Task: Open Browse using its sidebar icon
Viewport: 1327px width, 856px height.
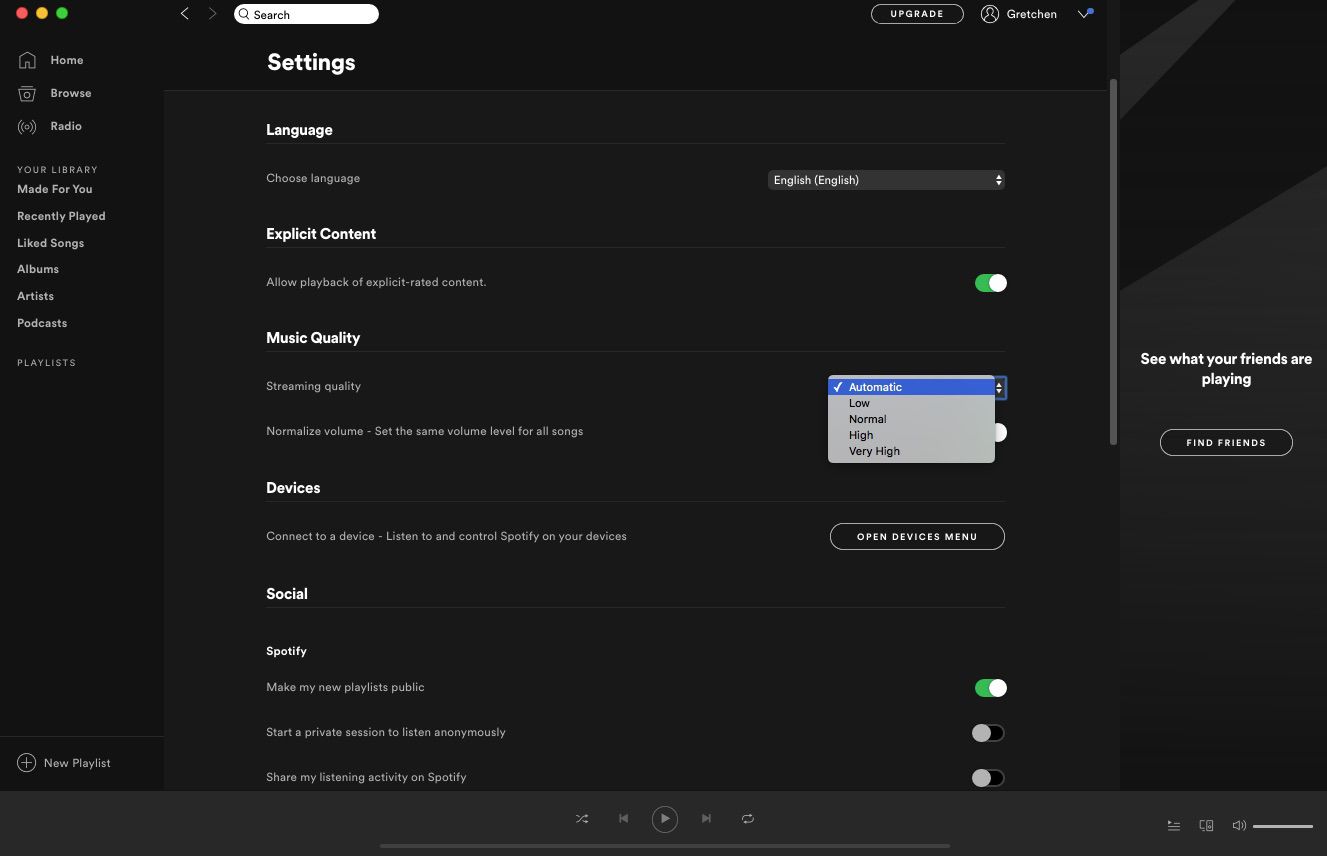Action: [x=27, y=93]
